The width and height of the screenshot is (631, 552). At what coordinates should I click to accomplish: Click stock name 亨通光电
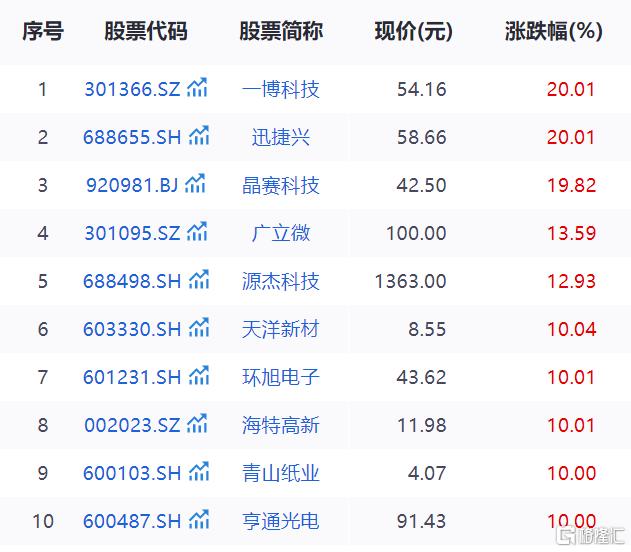coord(281,521)
